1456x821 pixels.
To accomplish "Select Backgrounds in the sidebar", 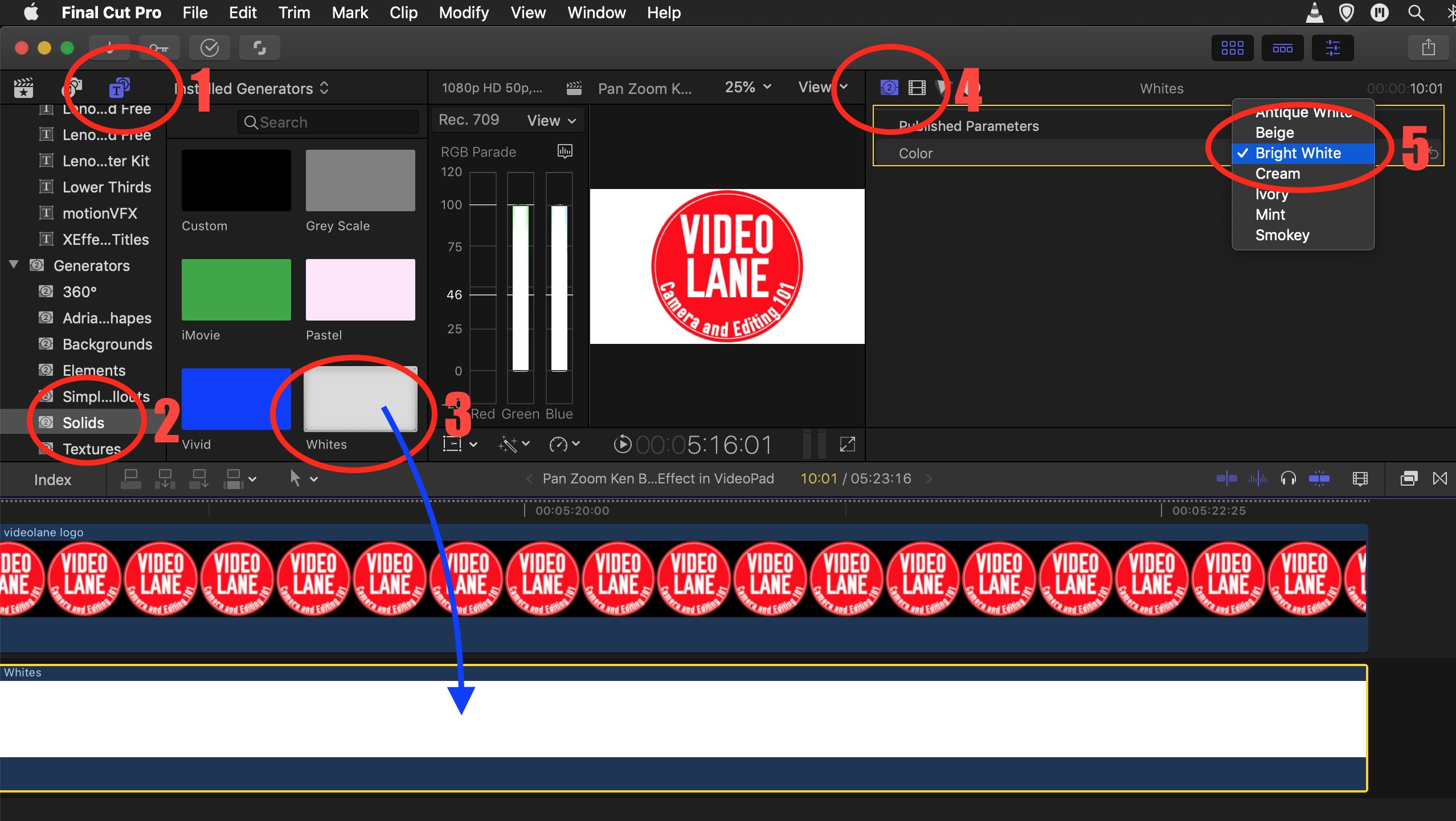I will [107, 344].
